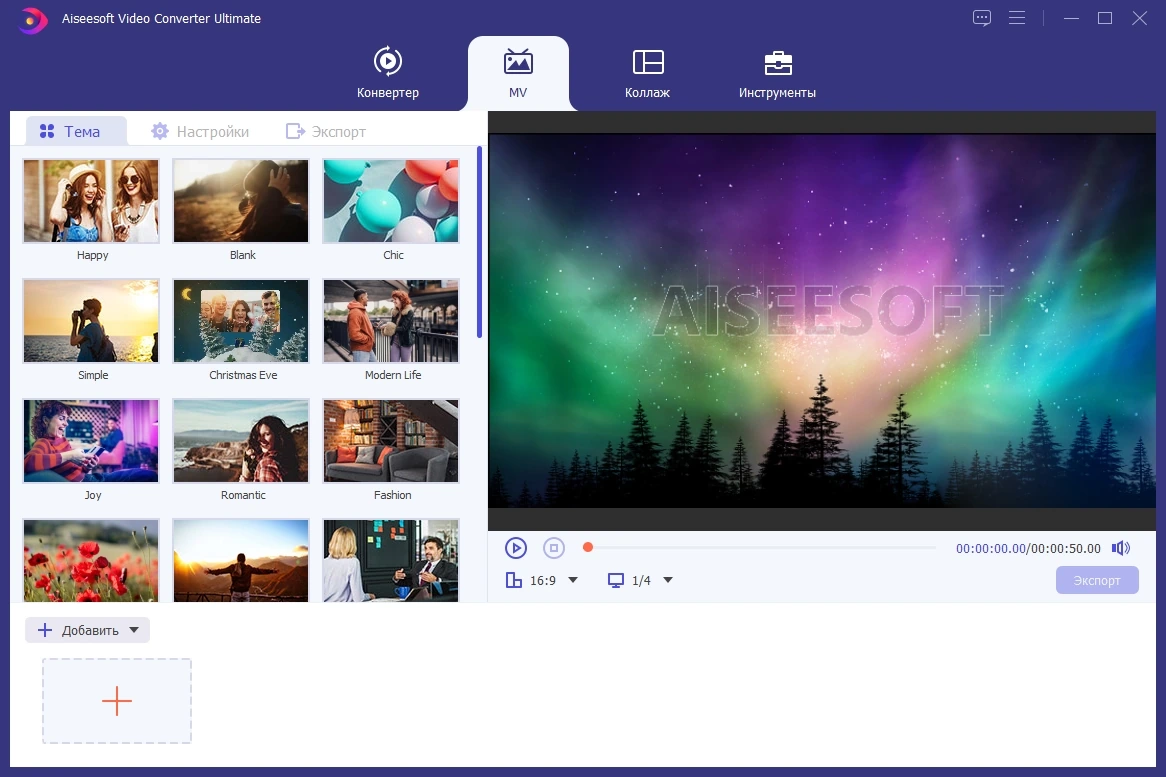Click the monitor resolution icon
This screenshot has width=1166, height=777.
point(616,580)
